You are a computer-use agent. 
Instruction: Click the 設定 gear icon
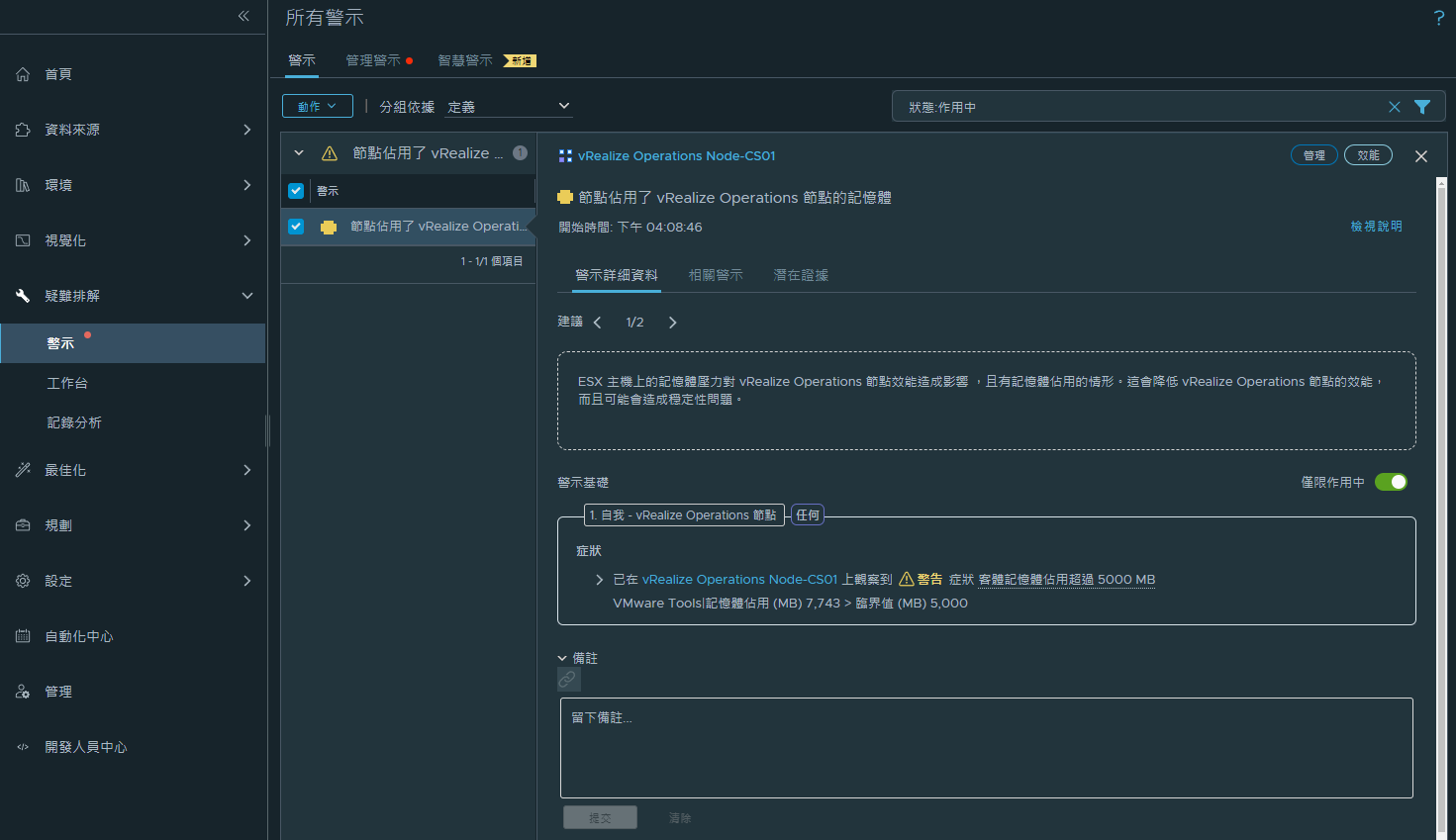click(x=23, y=581)
